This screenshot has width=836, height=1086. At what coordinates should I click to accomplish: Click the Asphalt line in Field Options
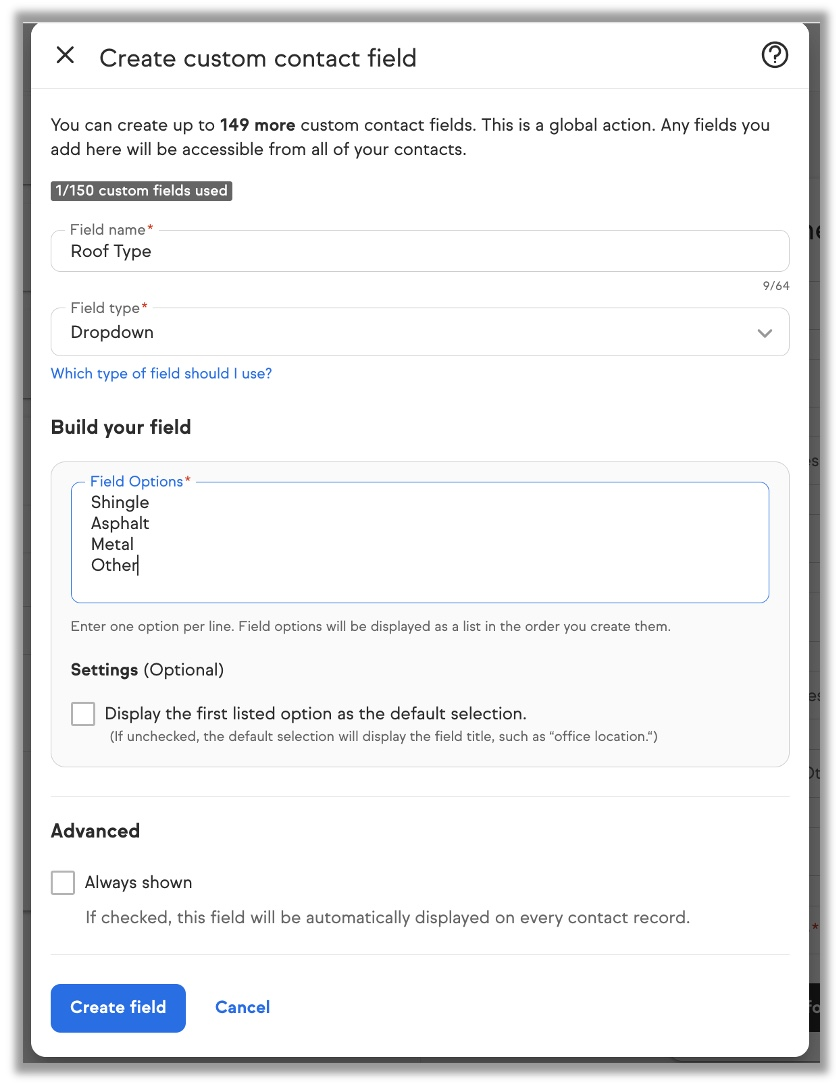pyautogui.click(x=120, y=523)
